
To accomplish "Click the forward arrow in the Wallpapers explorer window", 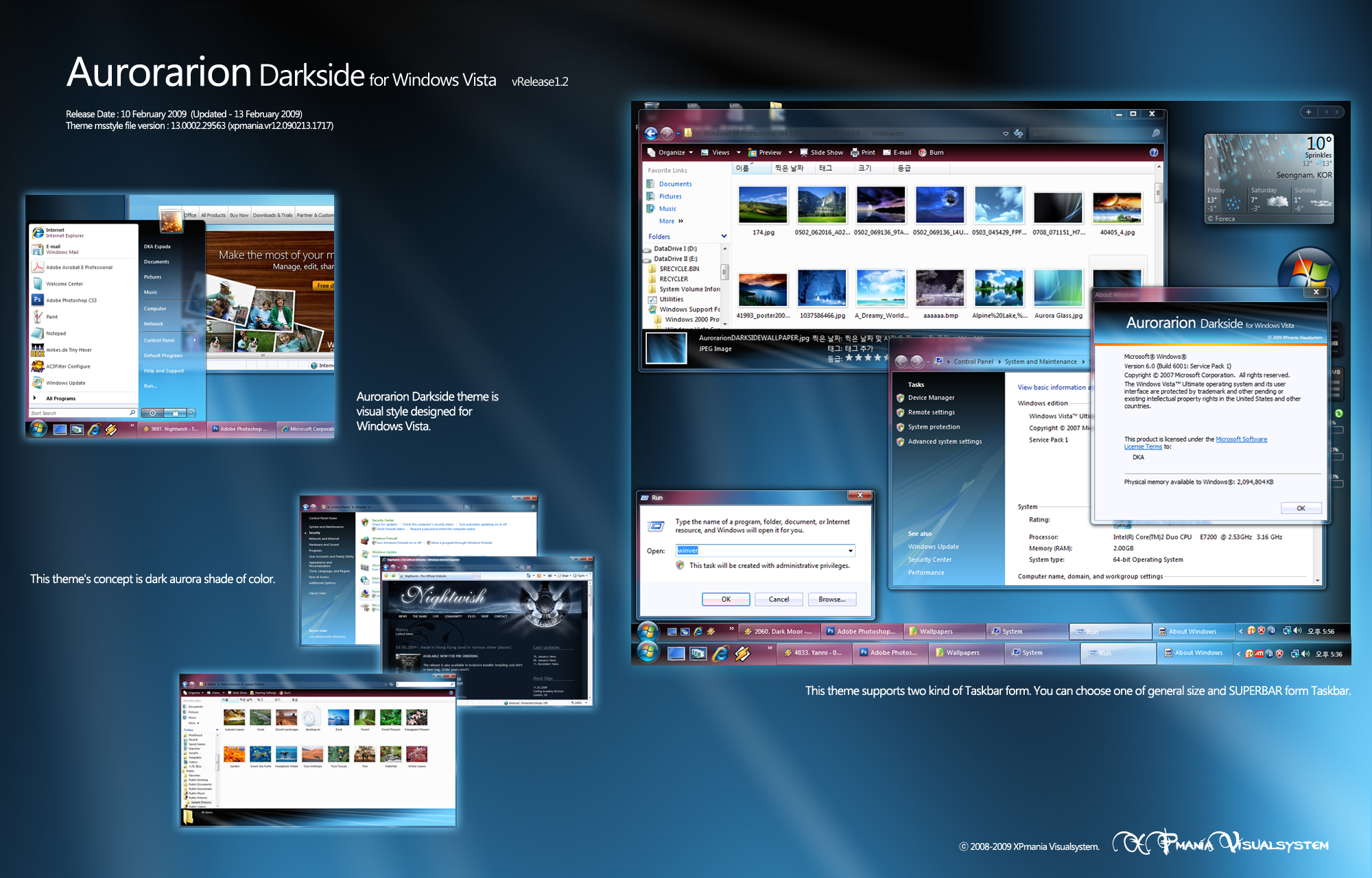I will (x=667, y=134).
